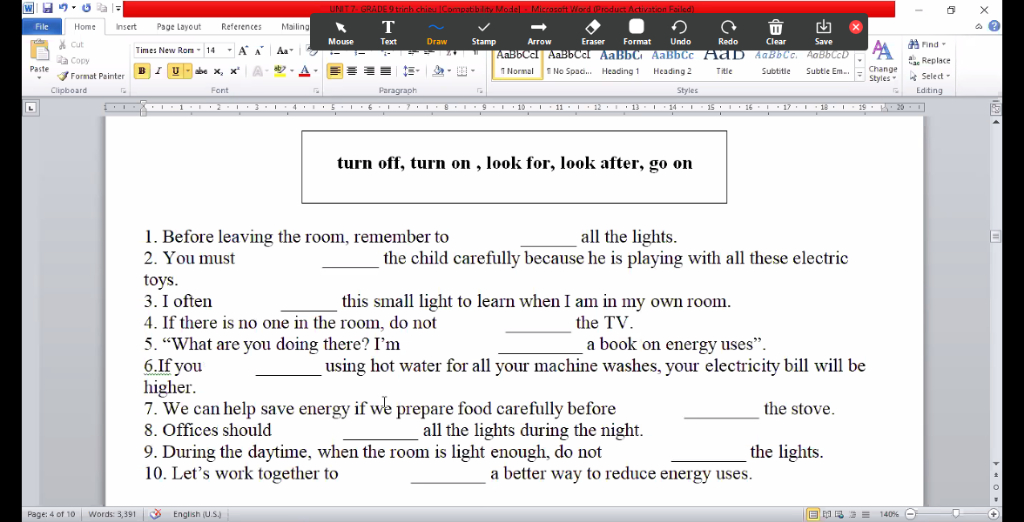Zoom out with minus button
The width and height of the screenshot is (1024, 522).
click(912, 515)
